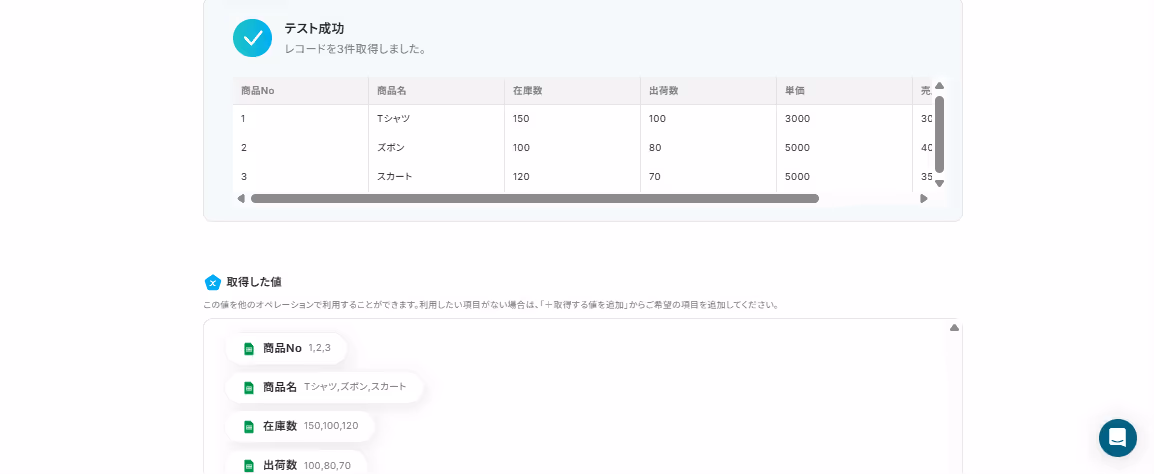This screenshot has height=474, width=1154.
Task: Click unit price 5000 in ズボン row
Action: (844, 148)
